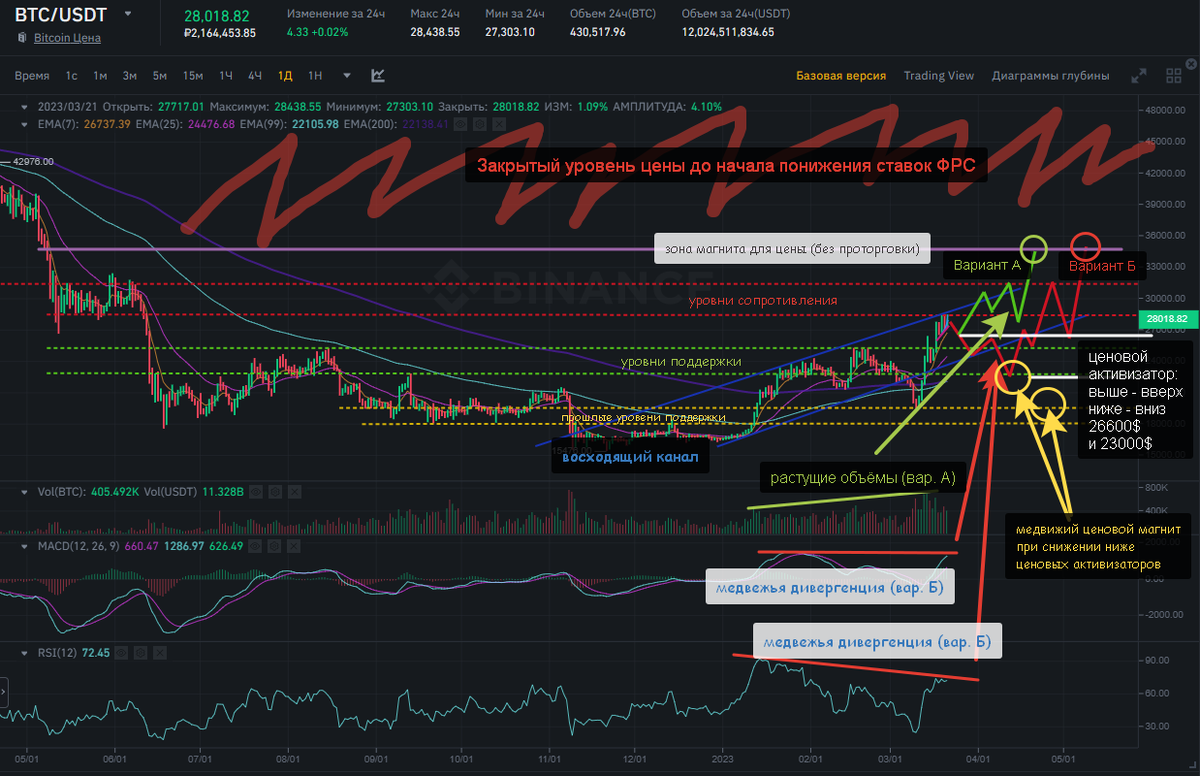The width and height of the screenshot is (1200, 776).
Task: Click the 11/01 date label on time axis
Action: click(x=549, y=760)
